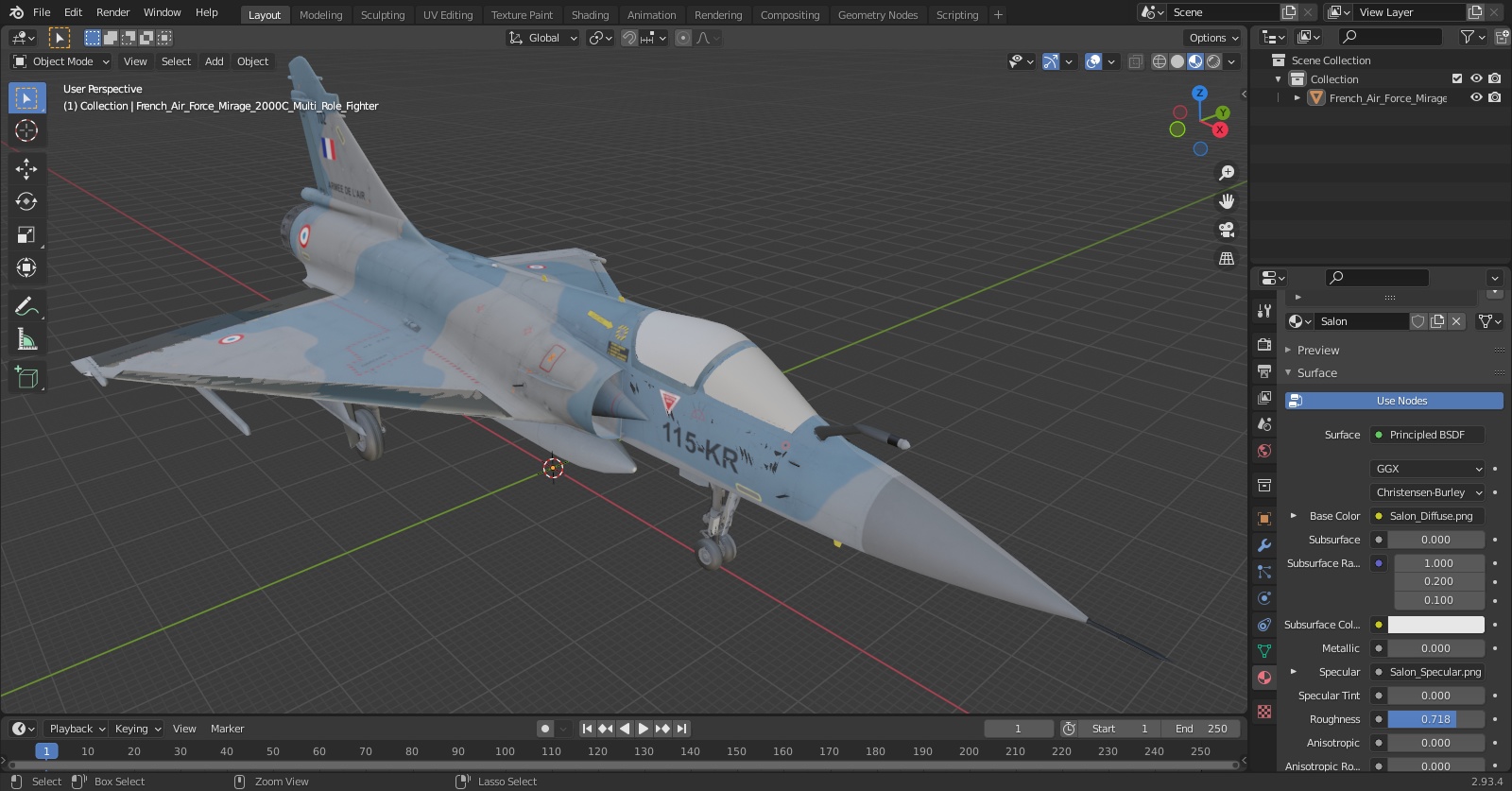The width and height of the screenshot is (1512, 791).
Task: Click current frame field showing 1
Action: tap(1019, 729)
